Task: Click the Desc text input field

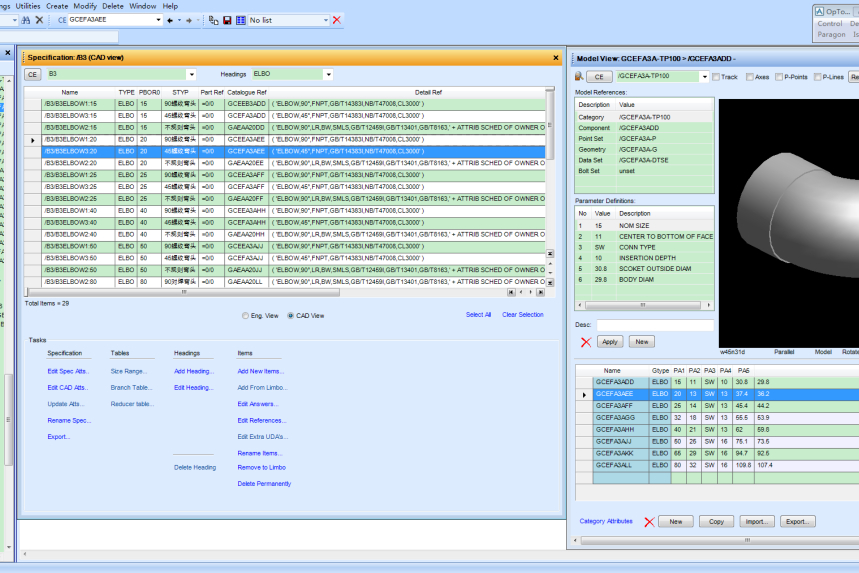Action: [655, 325]
